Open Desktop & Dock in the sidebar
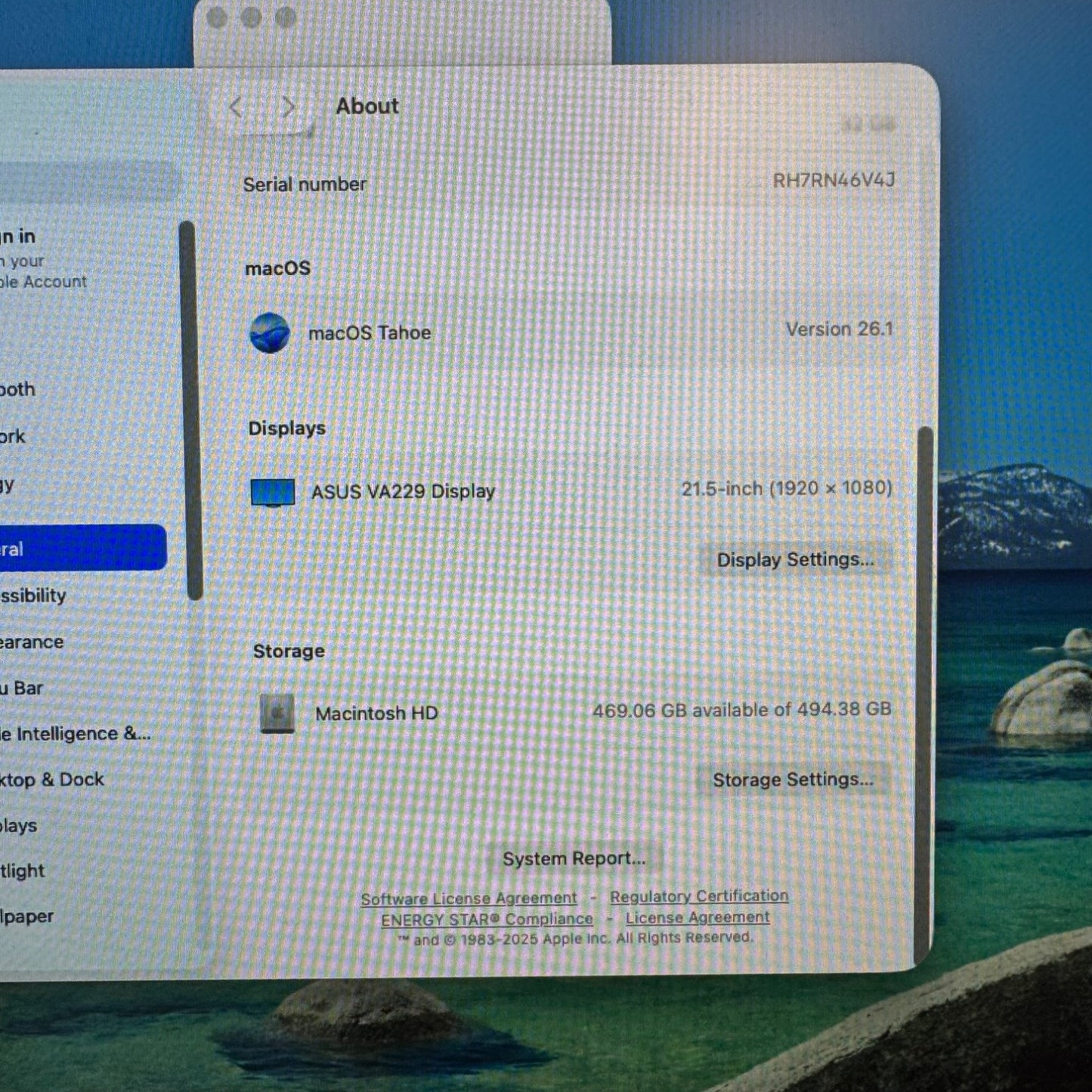The height and width of the screenshot is (1092, 1092). pyautogui.click(x=52, y=780)
